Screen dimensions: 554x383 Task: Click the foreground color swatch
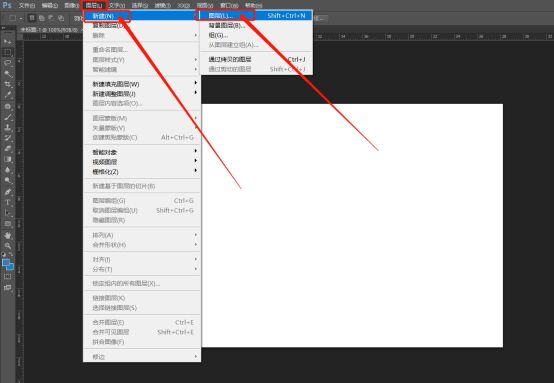pos(5,263)
